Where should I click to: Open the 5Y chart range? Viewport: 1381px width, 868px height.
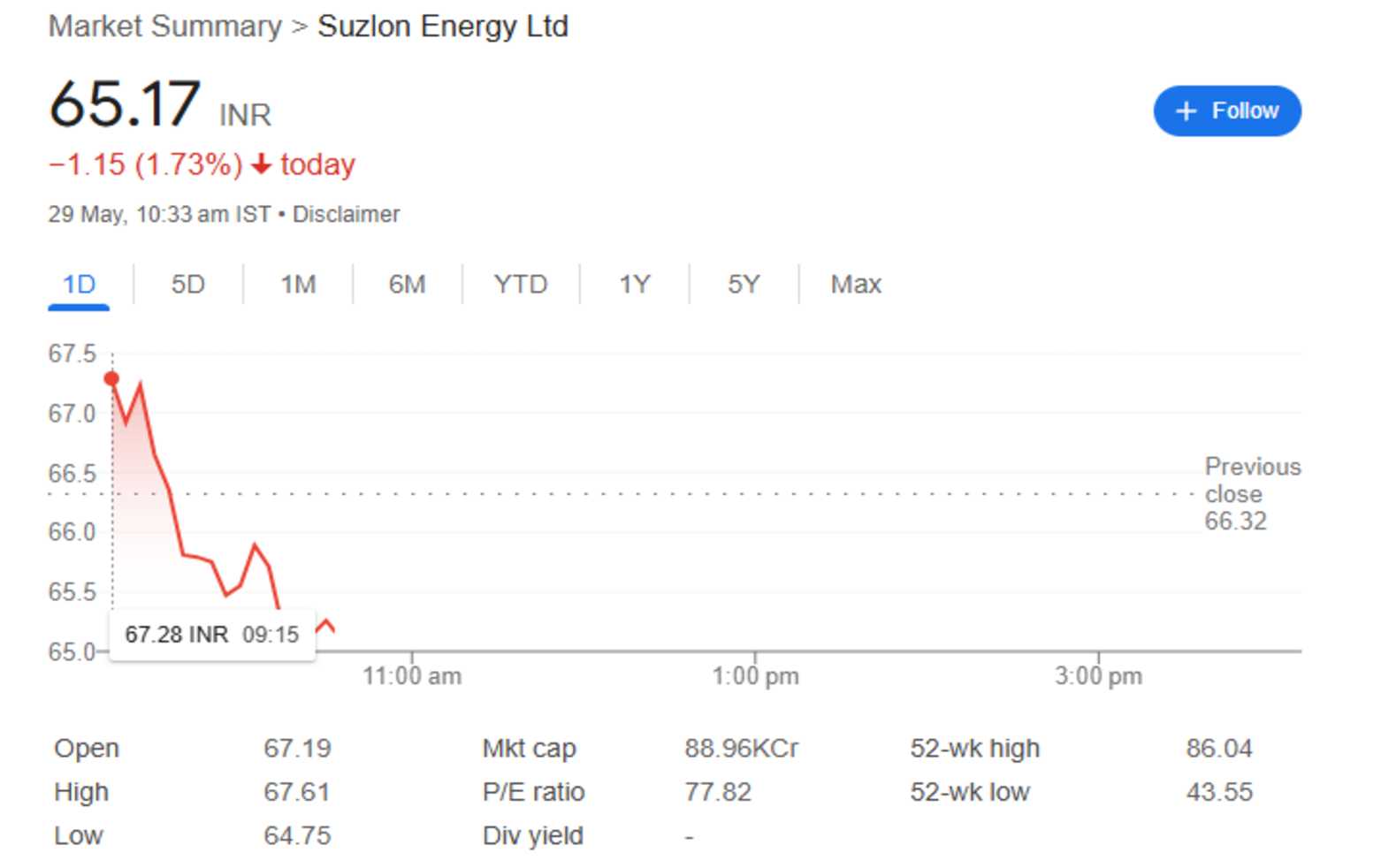(744, 284)
